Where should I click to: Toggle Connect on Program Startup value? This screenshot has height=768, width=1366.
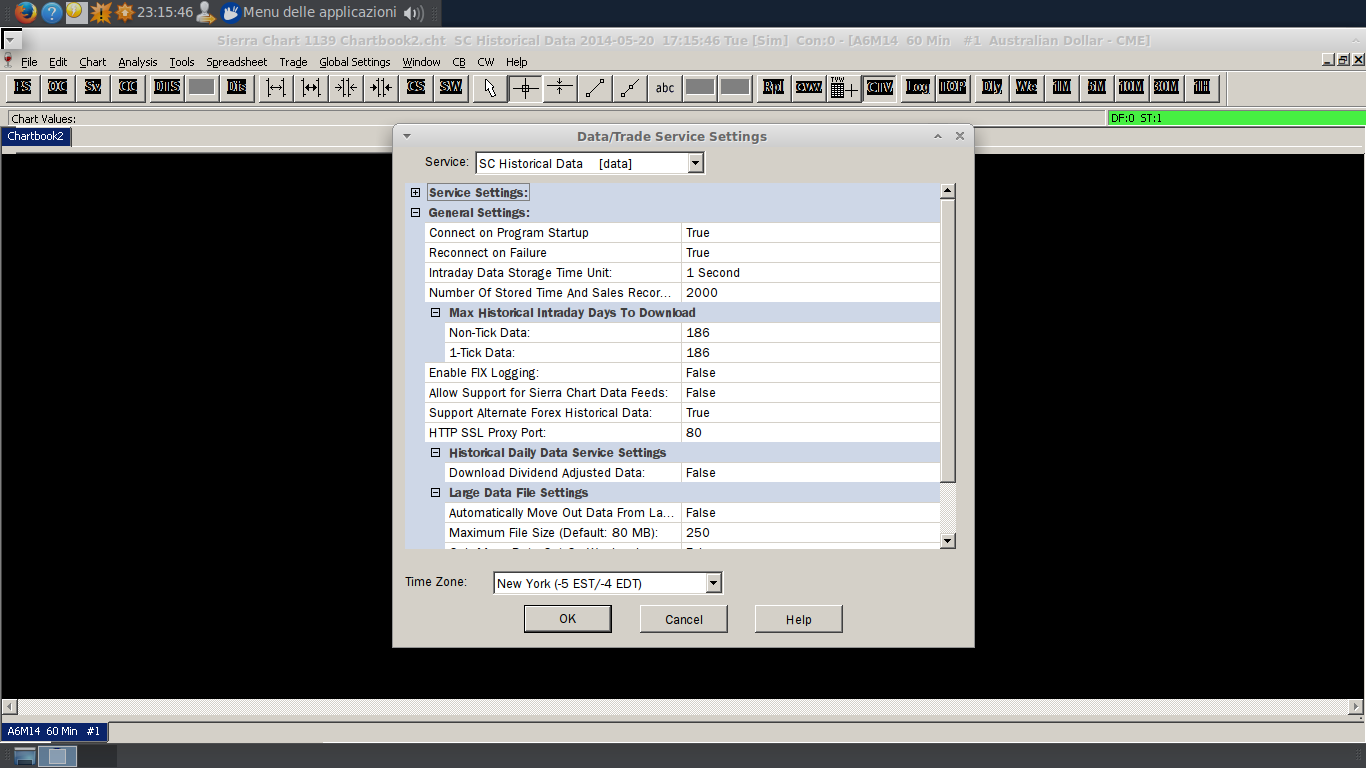[810, 233]
